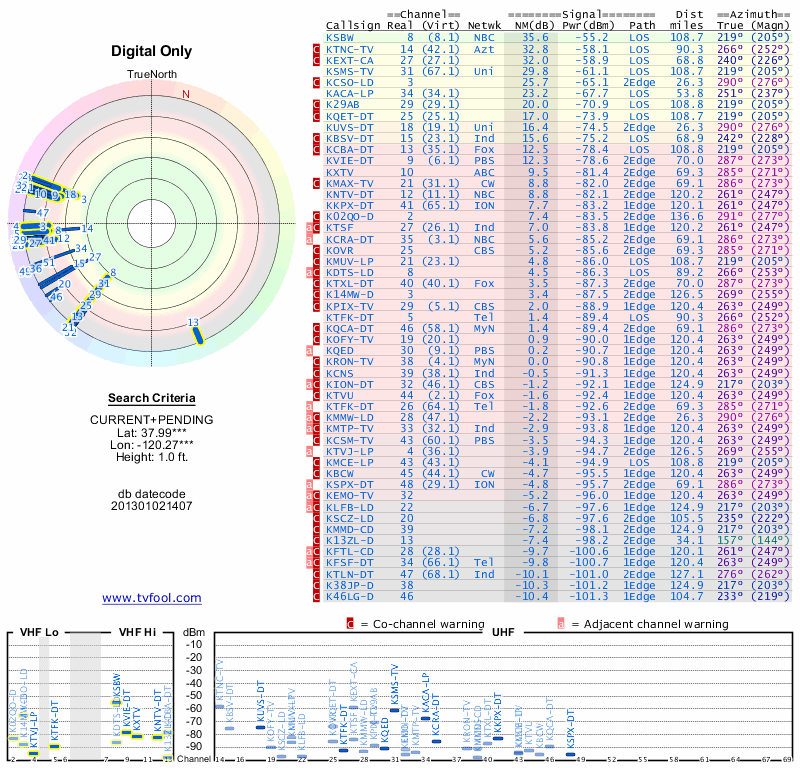Click the KQED callsign in the list
The height and width of the screenshot is (768, 800).
pyautogui.click(x=340, y=351)
